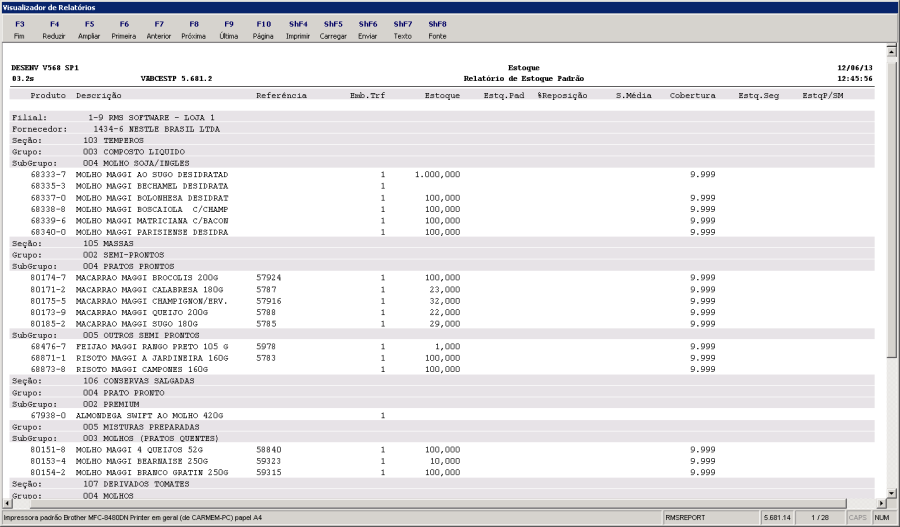Click the F3 Fim toolbar button
Screen dimensions: 900x527
tap(20, 30)
